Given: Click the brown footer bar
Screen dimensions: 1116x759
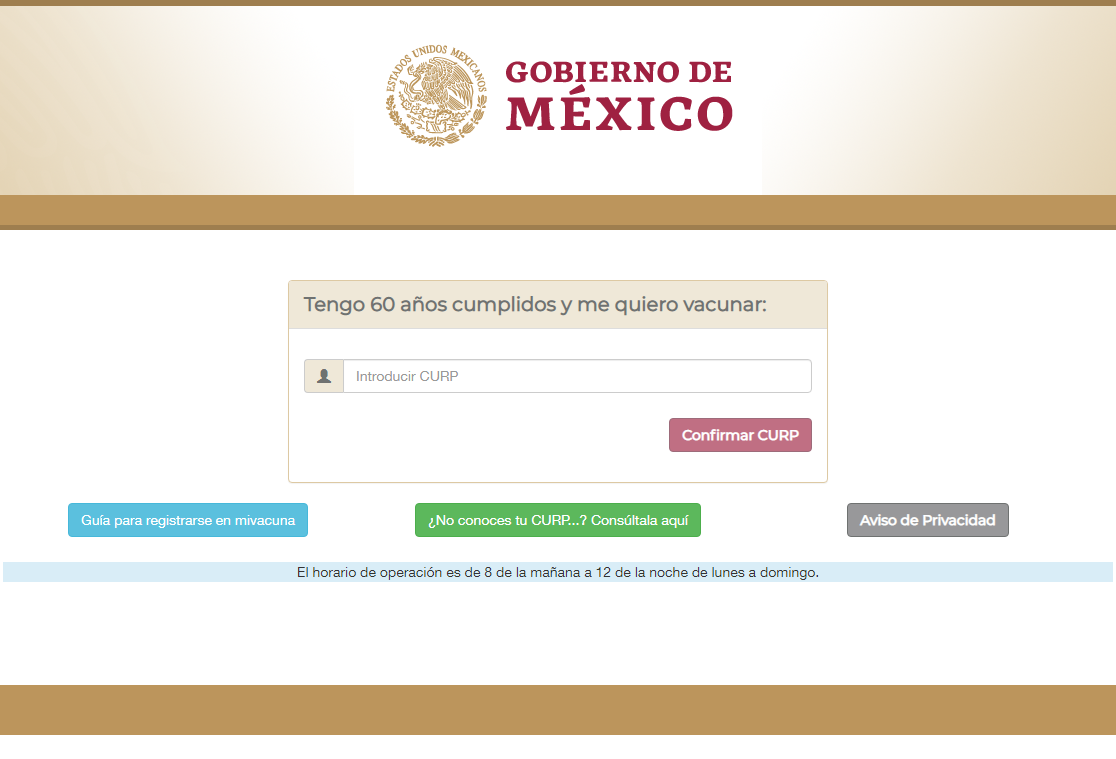Looking at the screenshot, I should click(558, 710).
